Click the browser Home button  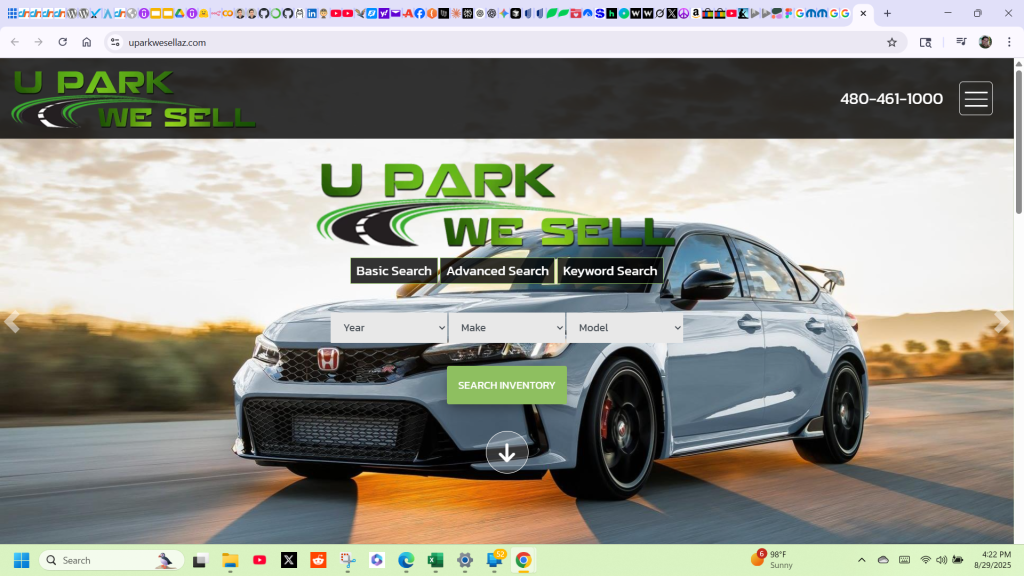tap(87, 42)
